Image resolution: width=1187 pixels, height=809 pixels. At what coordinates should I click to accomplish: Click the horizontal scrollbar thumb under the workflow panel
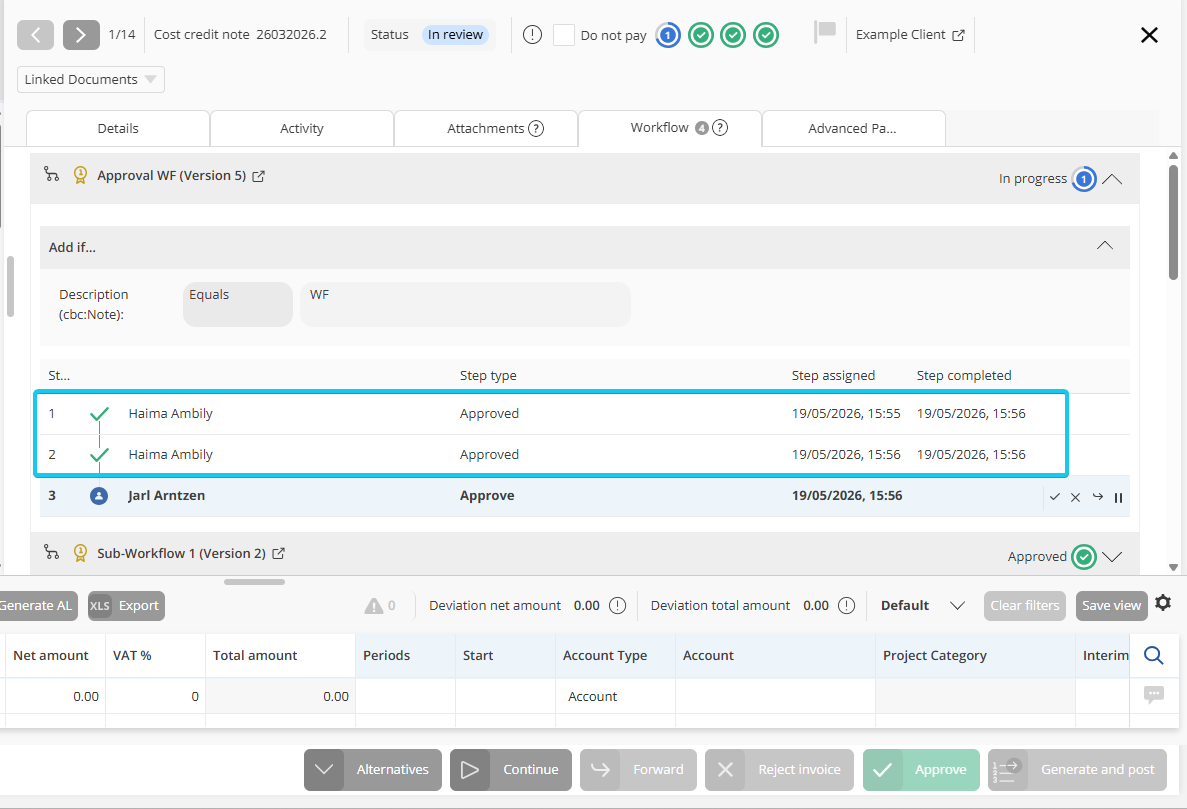click(x=254, y=582)
